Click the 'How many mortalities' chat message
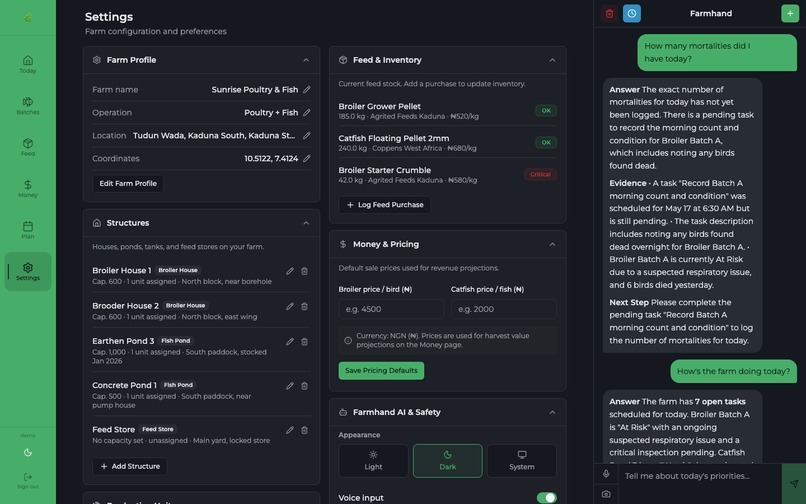This screenshot has width=806, height=504. pyautogui.click(x=717, y=52)
